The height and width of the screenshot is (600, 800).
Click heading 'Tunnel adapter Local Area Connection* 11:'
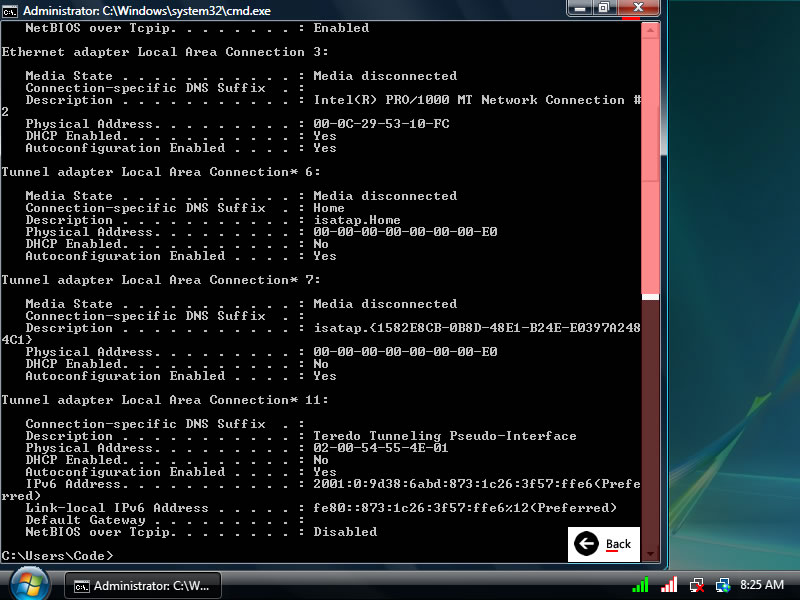(165, 400)
